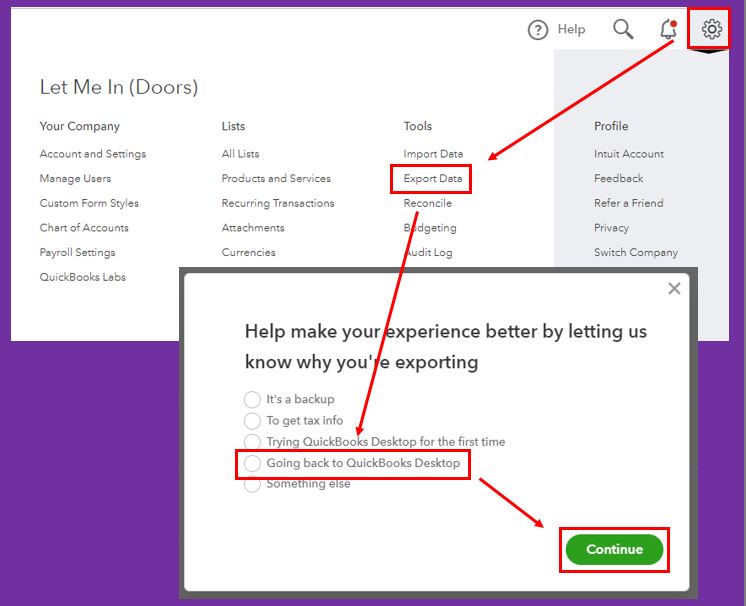Open Privacy under Profile
The width and height of the screenshot is (746, 606).
[x=611, y=228]
